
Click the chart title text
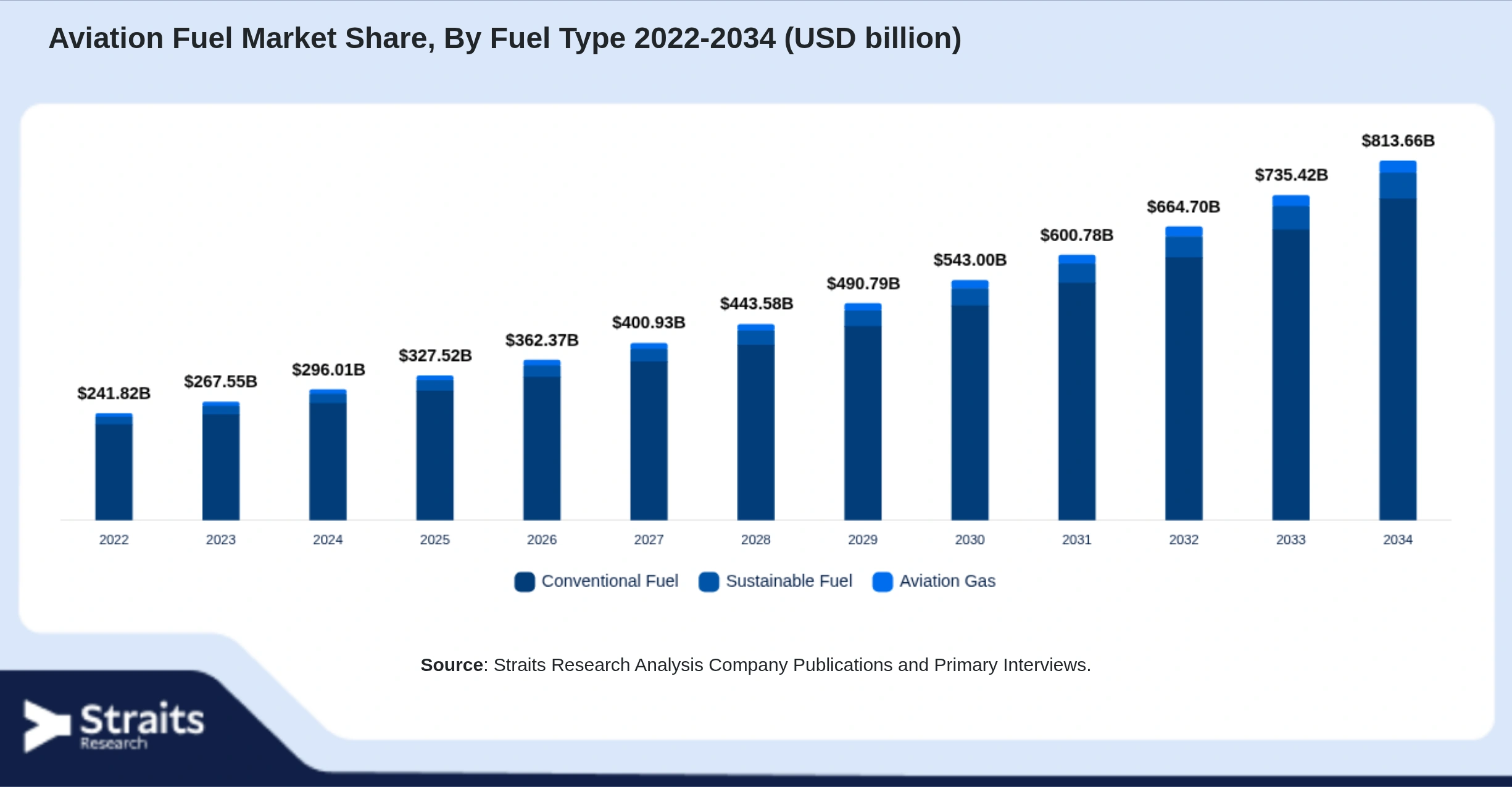click(x=505, y=38)
